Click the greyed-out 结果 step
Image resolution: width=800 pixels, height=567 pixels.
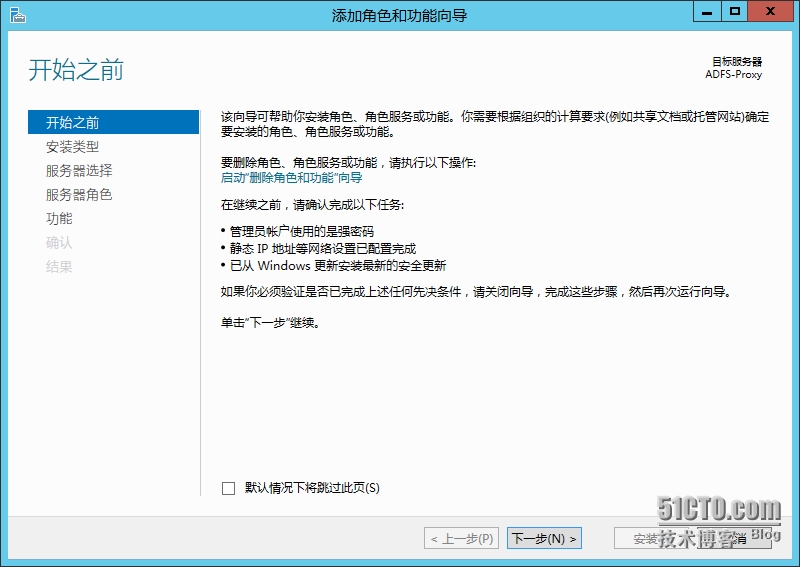(x=59, y=267)
